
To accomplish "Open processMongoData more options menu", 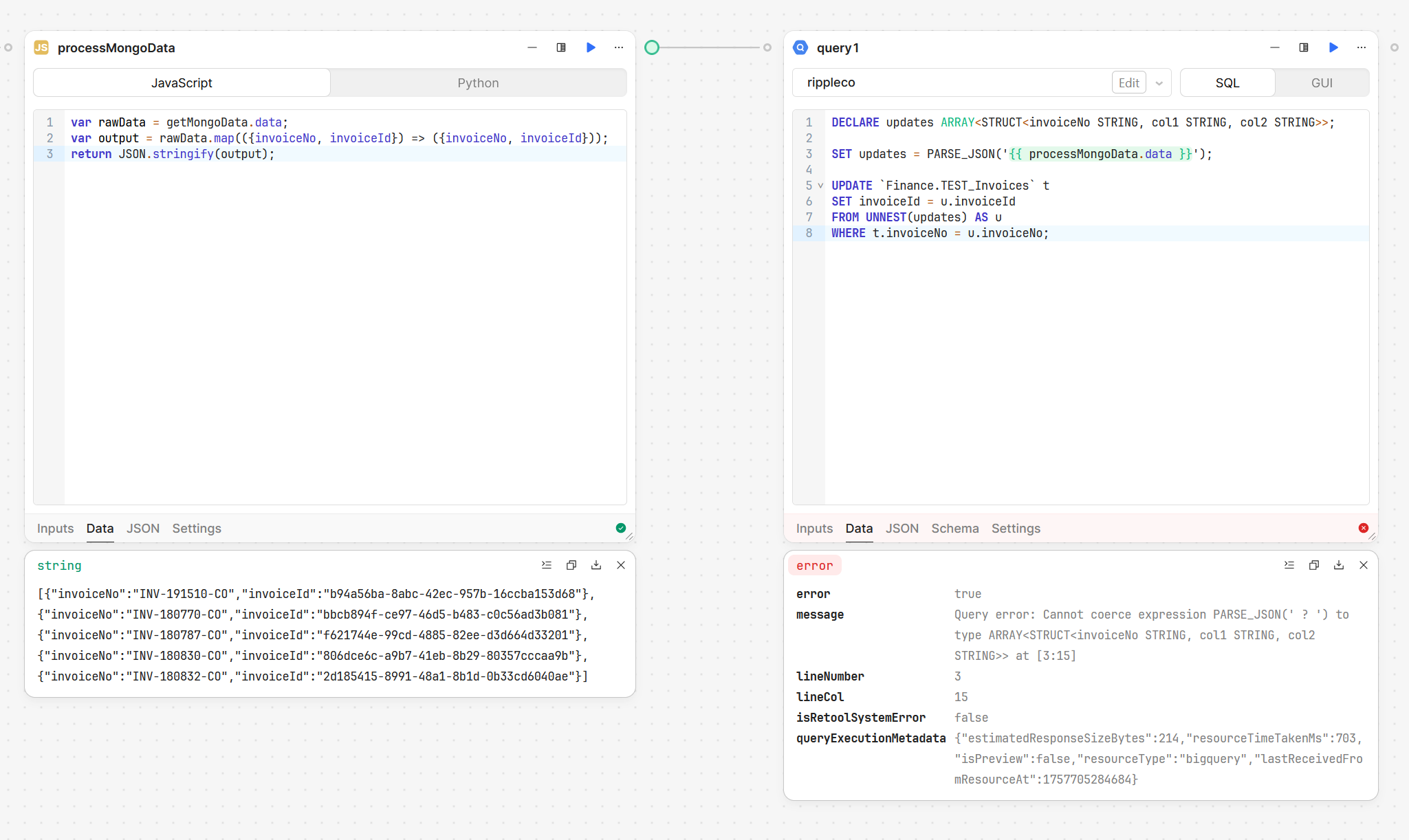I will click(x=619, y=47).
